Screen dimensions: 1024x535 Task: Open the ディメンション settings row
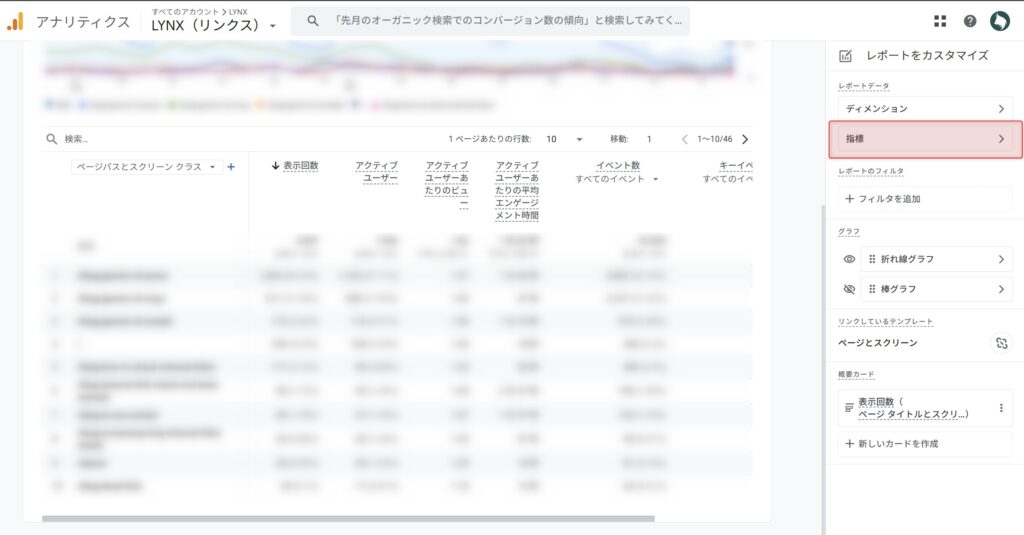click(x=925, y=108)
